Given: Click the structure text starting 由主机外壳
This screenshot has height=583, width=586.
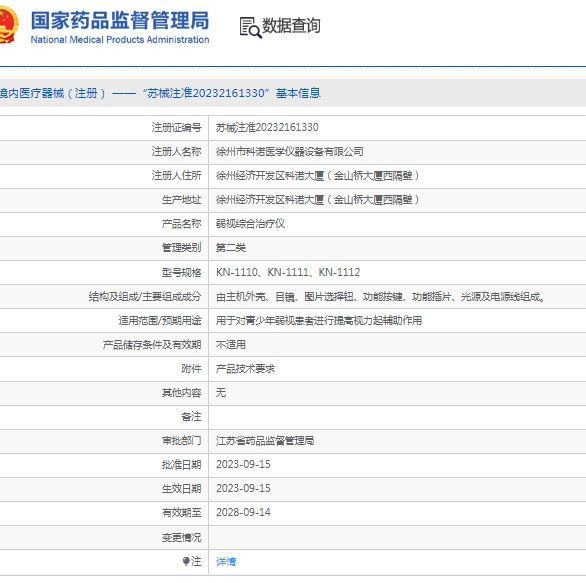Looking at the screenshot, I should click(x=380, y=297).
